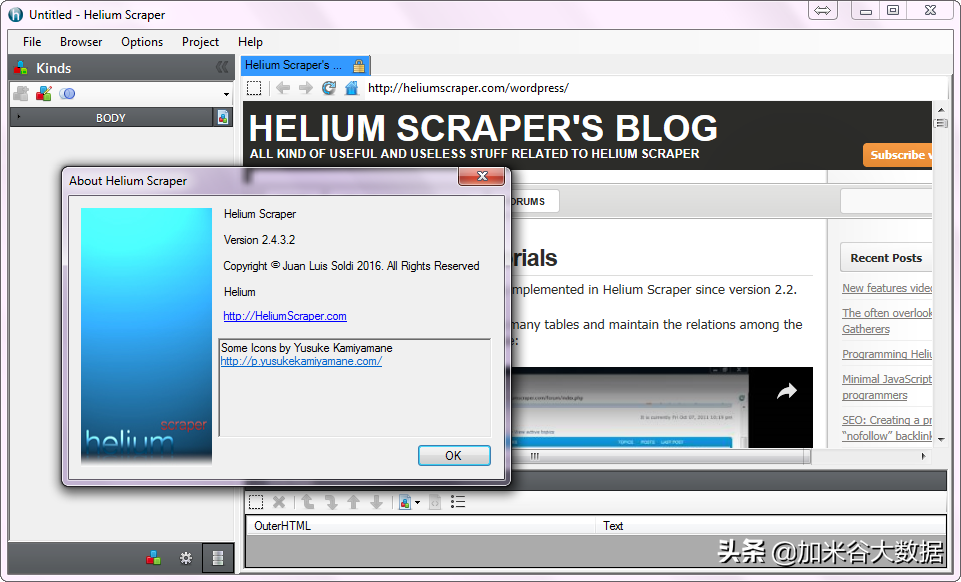Open the 'New features' recent post link
This screenshot has height=582, width=961.
(x=887, y=288)
